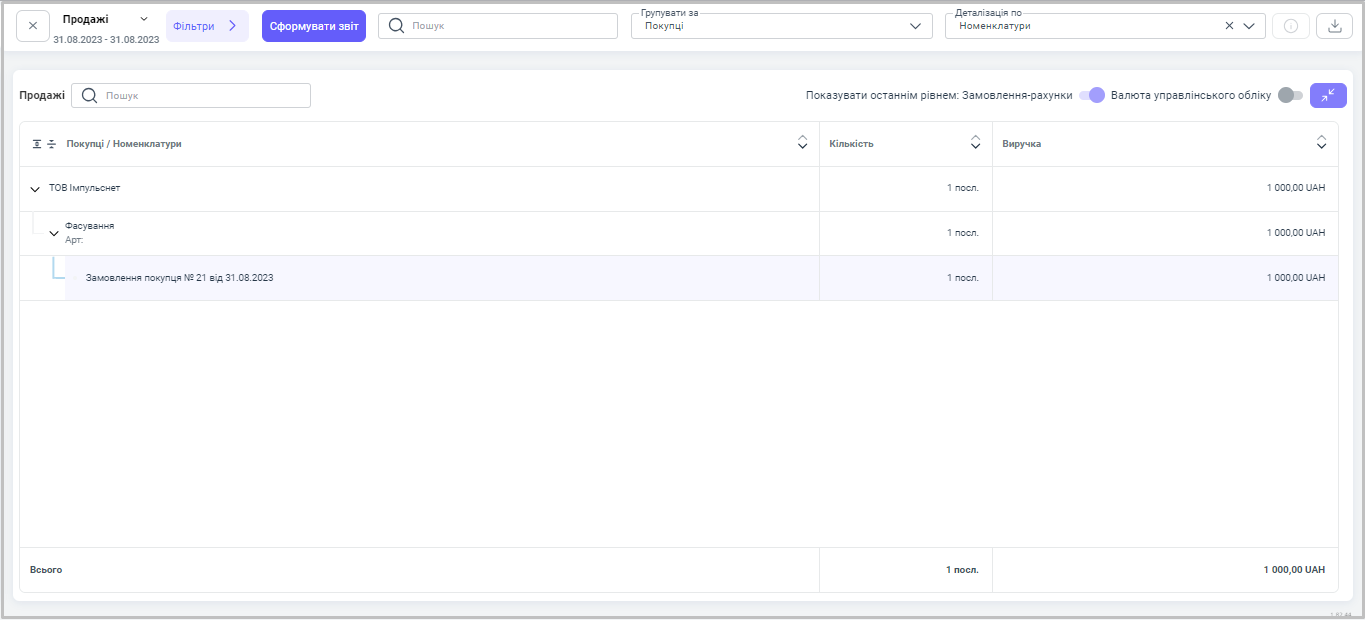Click the collapse all rows icon
The width and height of the screenshot is (1365, 620).
[x=52, y=144]
